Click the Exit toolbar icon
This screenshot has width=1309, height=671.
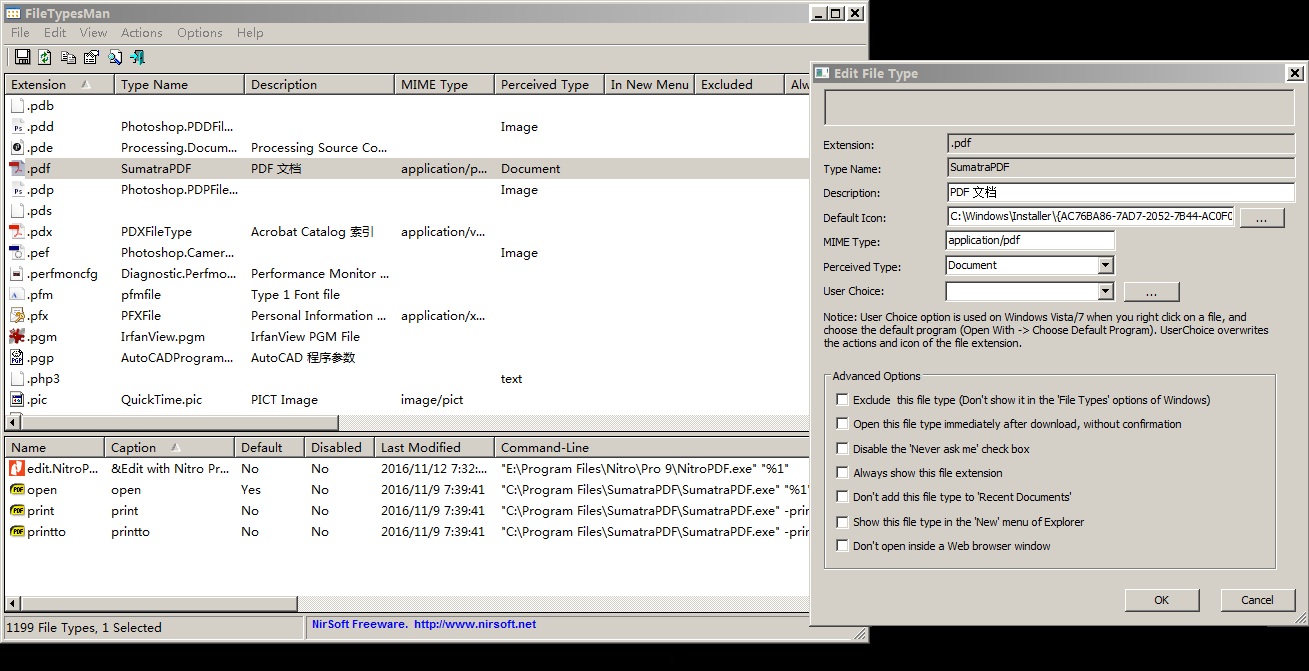coord(138,57)
